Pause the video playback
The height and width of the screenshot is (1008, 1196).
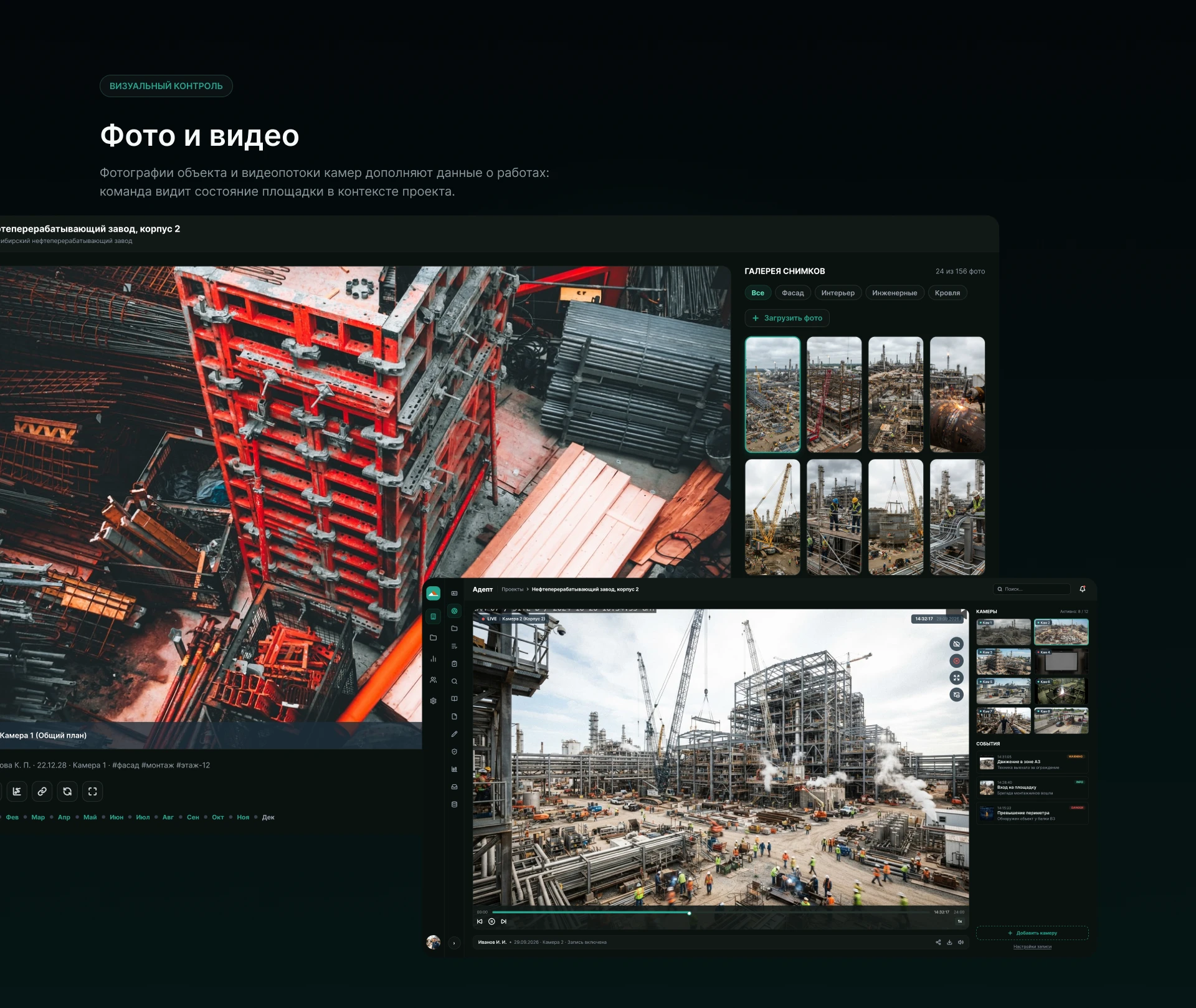point(491,921)
